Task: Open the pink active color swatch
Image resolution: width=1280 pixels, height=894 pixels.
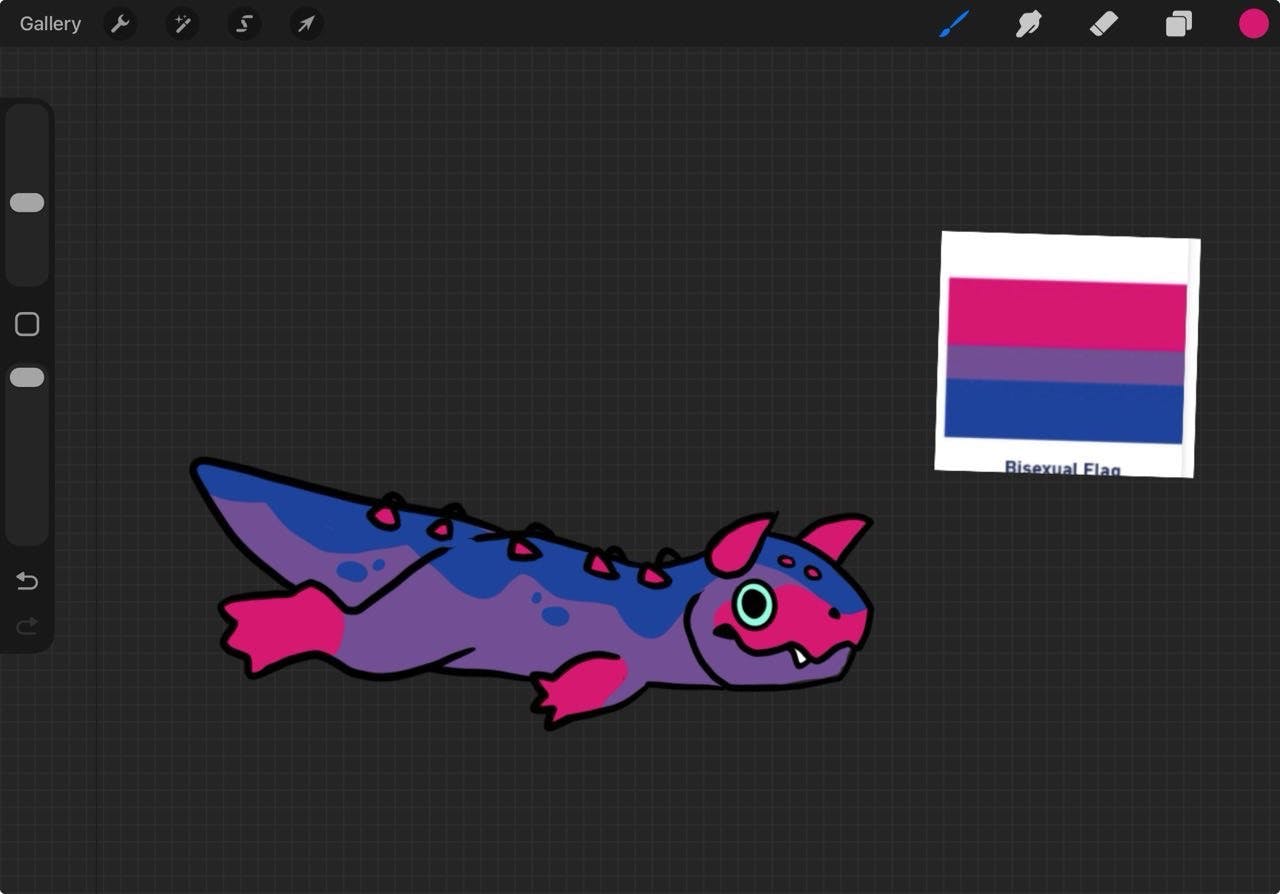Action: (x=1253, y=24)
